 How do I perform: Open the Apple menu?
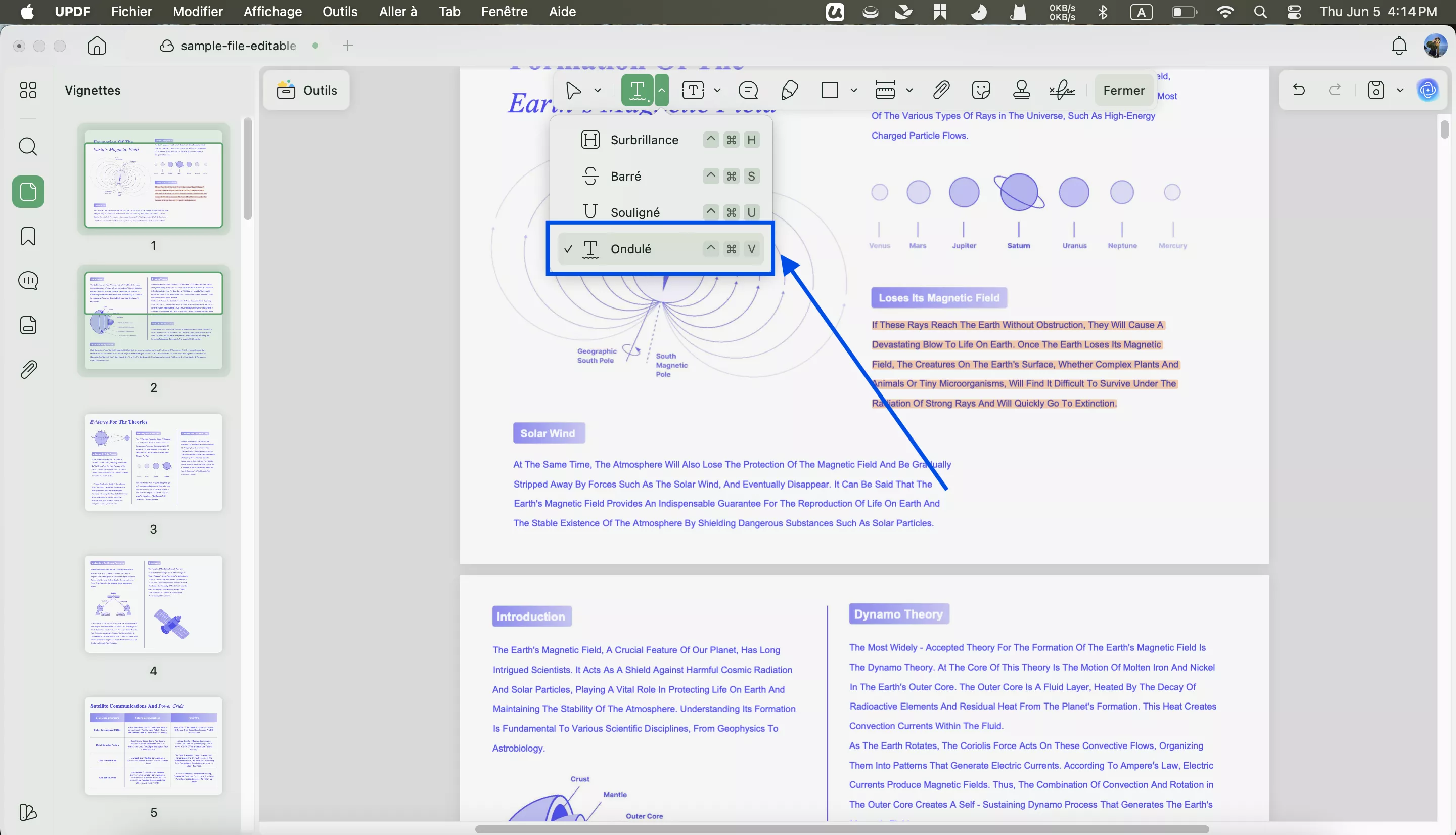coord(27,12)
